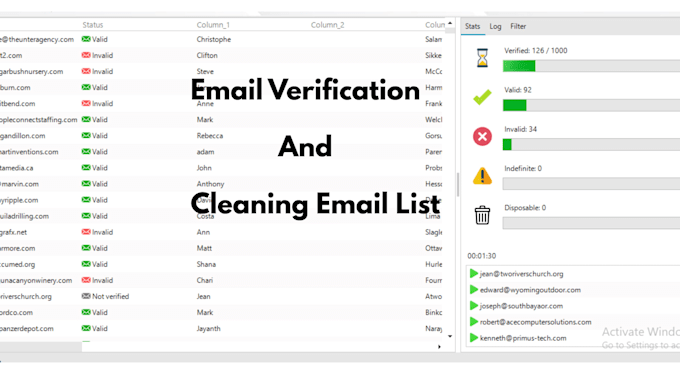The image size is (680, 383).
Task: Sort by the Column_1 header
Action: click(213, 25)
